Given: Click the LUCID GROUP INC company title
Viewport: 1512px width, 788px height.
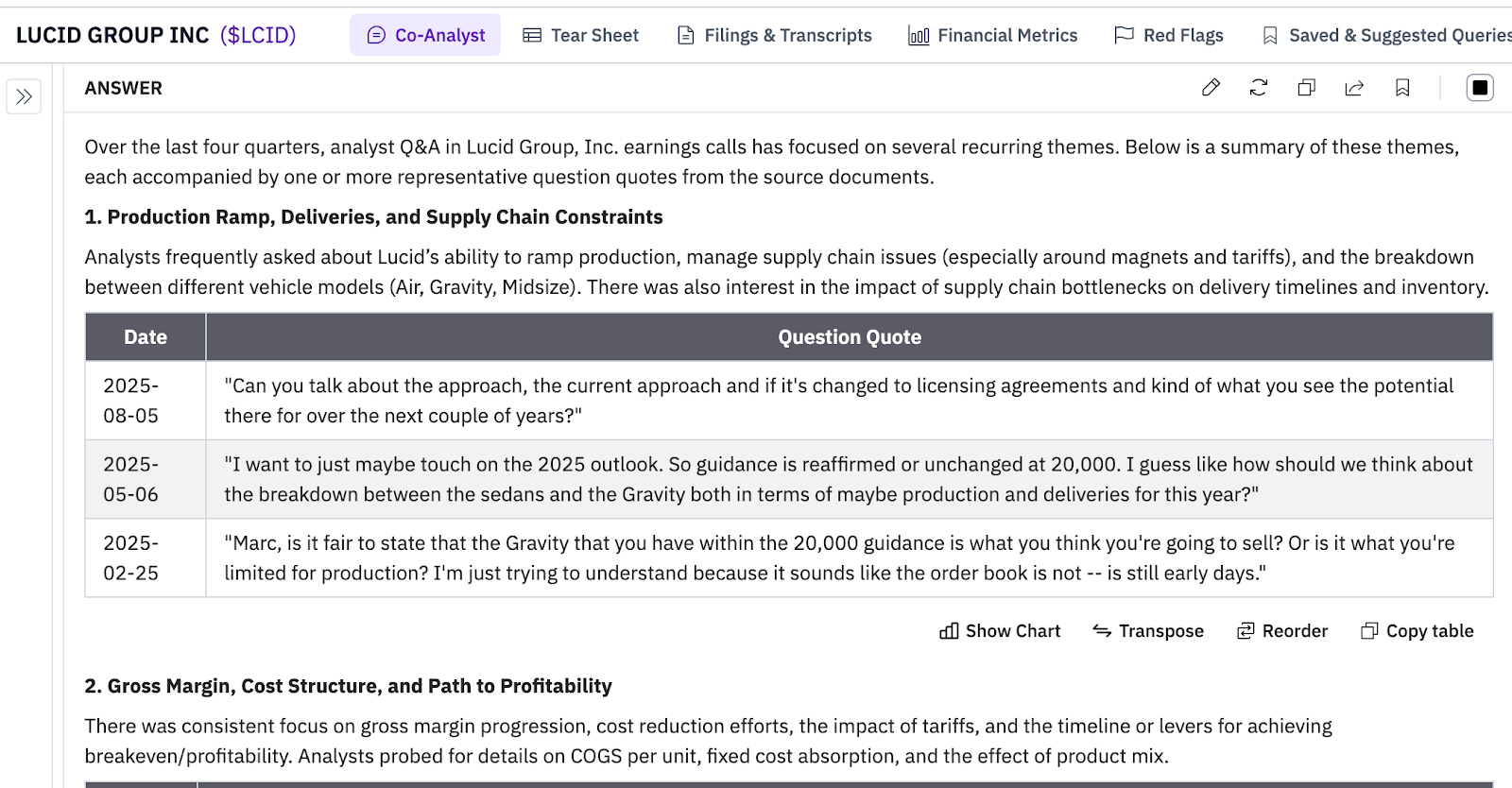Looking at the screenshot, I should point(112,35).
